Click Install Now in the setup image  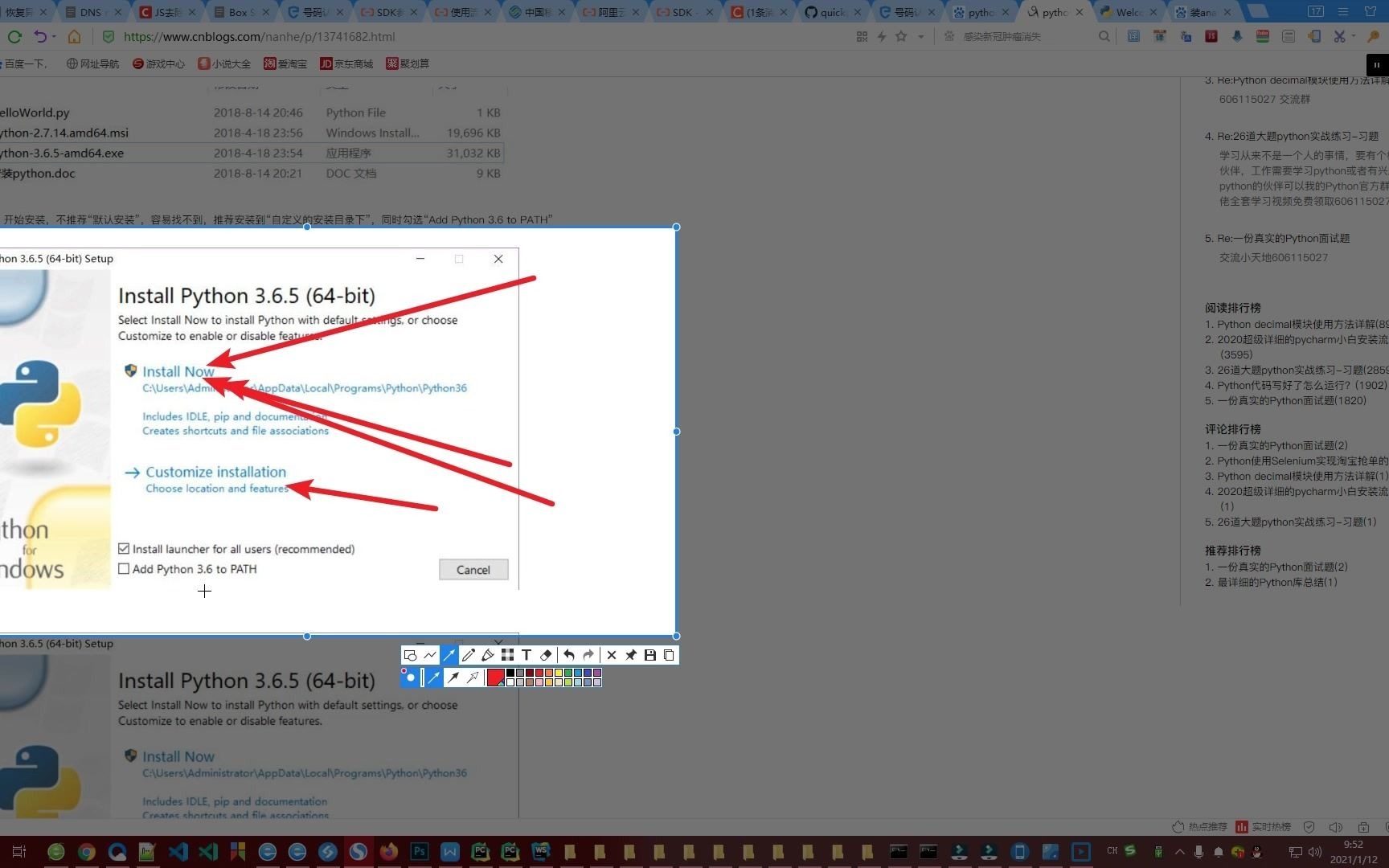coord(178,371)
